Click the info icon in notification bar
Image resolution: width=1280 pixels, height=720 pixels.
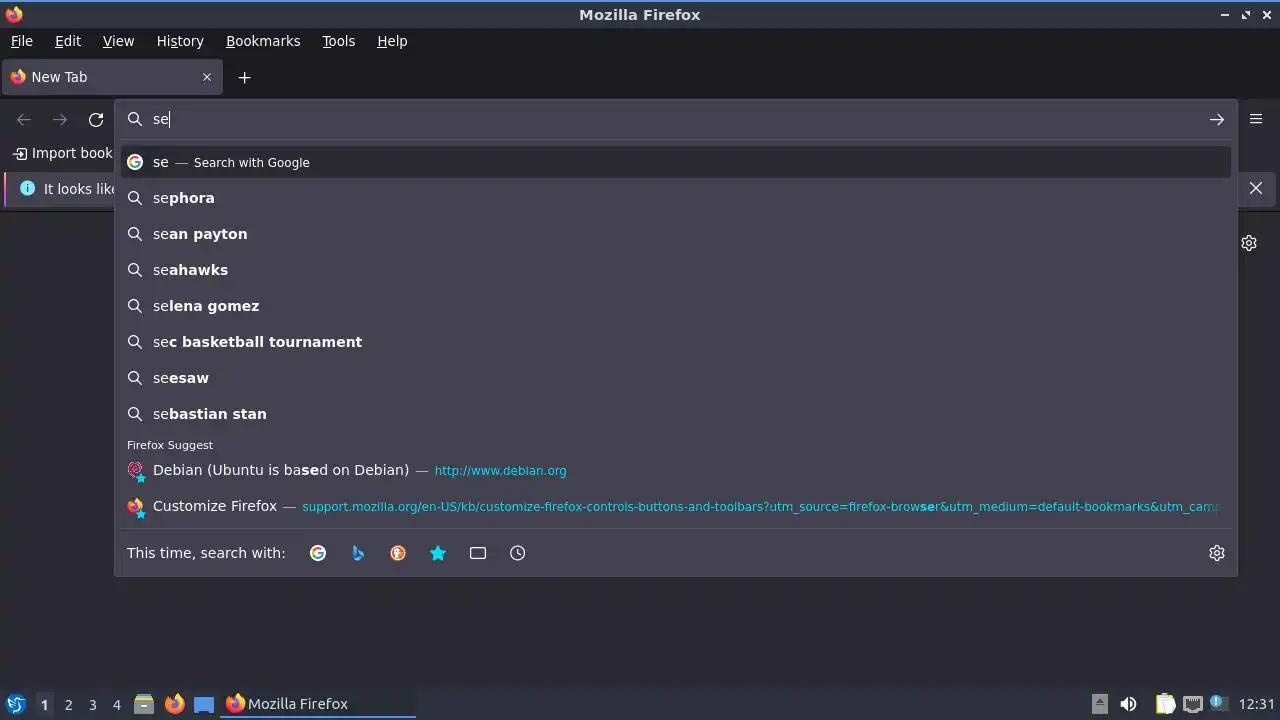pos(27,188)
